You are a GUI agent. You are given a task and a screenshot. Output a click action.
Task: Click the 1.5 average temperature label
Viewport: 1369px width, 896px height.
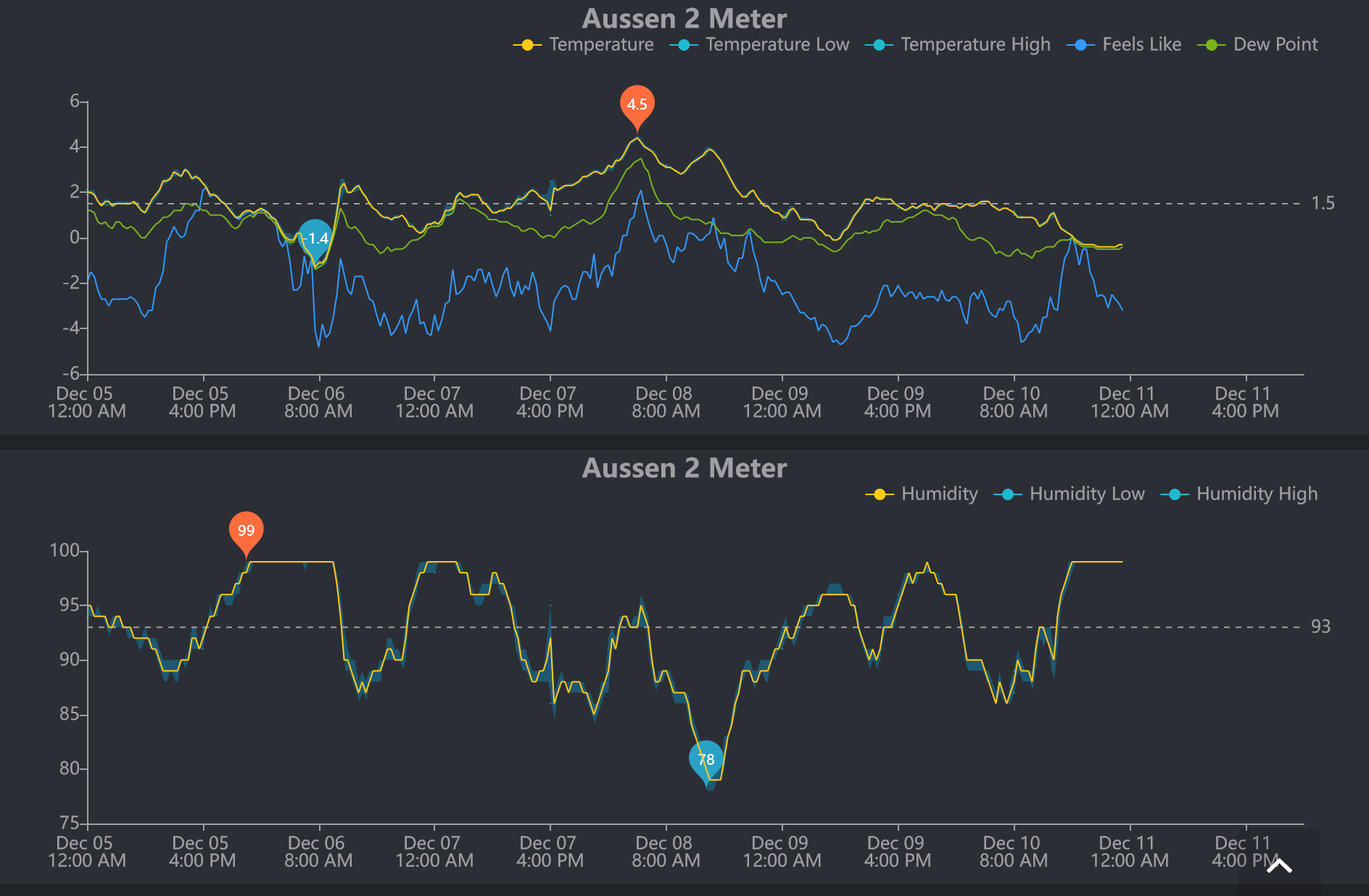[x=1323, y=204]
